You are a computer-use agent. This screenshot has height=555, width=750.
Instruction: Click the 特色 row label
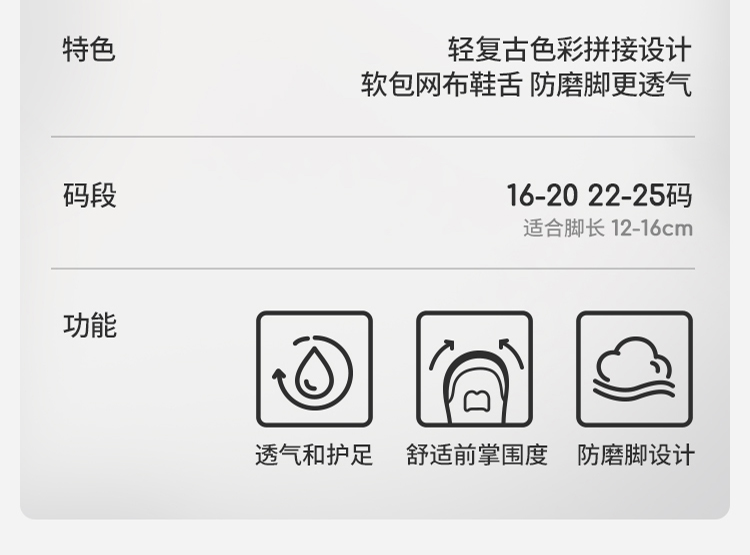pos(89,49)
